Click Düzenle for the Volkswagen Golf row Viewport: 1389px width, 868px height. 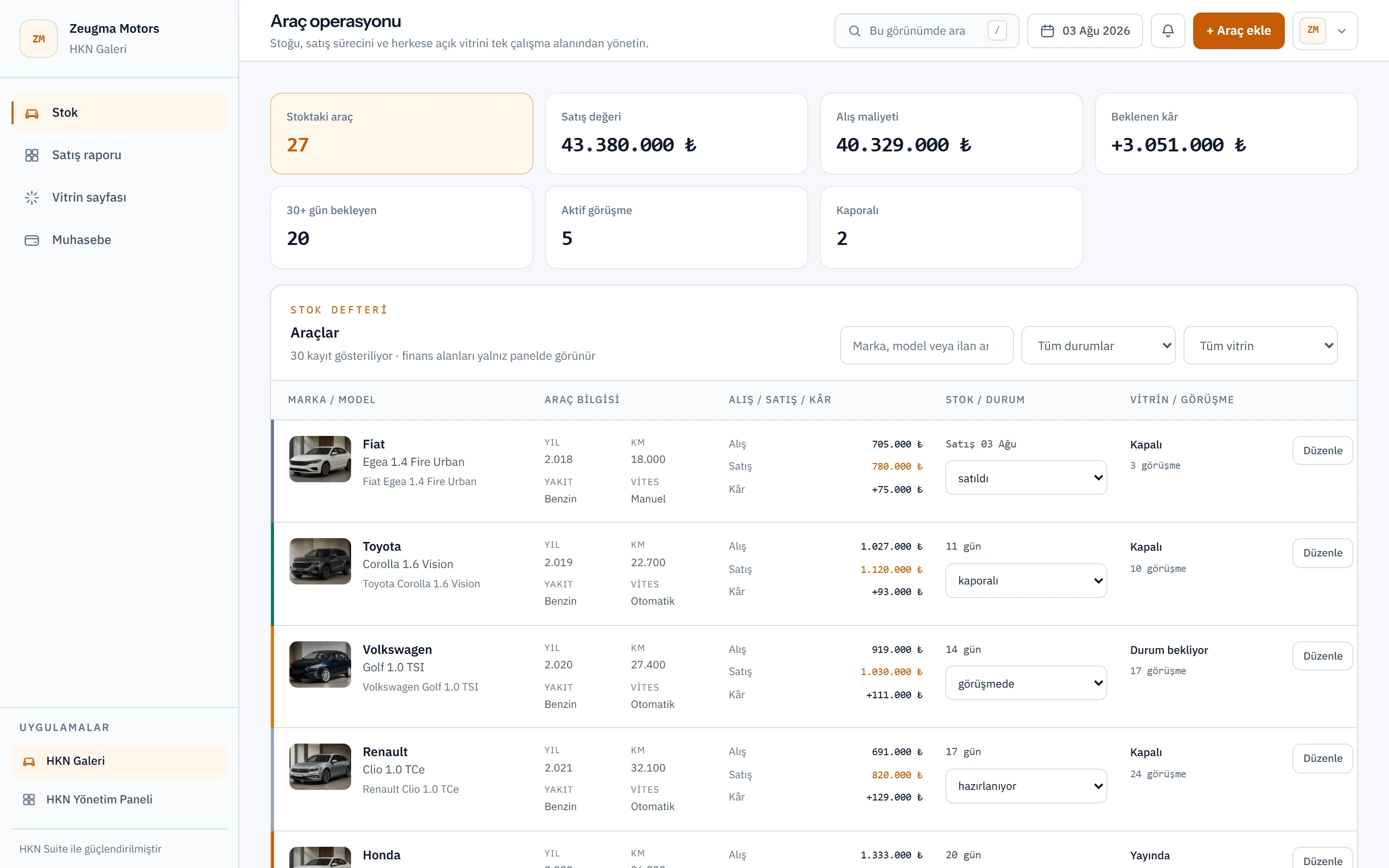1322,656
